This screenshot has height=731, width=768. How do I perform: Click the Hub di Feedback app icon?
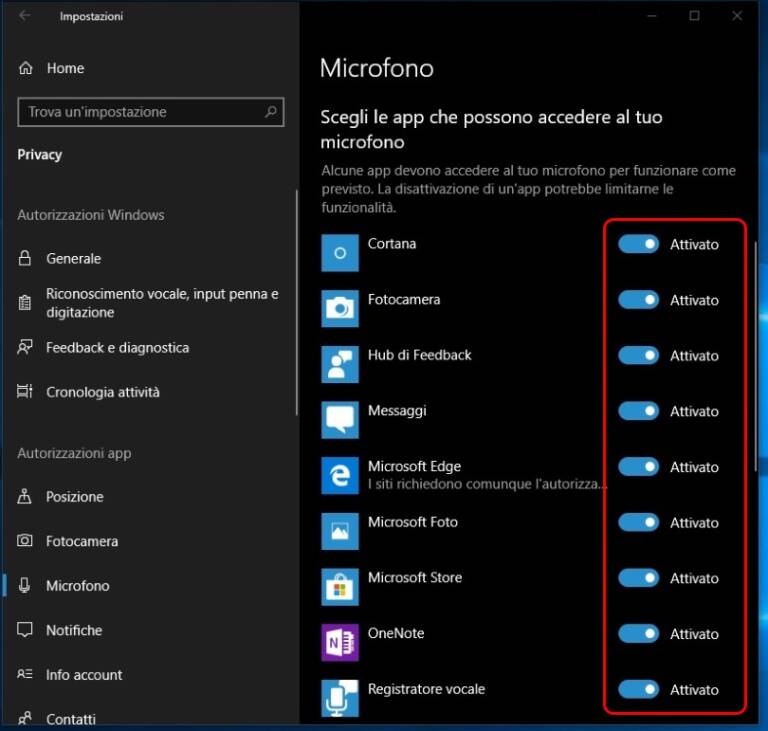click(x=340, y=364)
